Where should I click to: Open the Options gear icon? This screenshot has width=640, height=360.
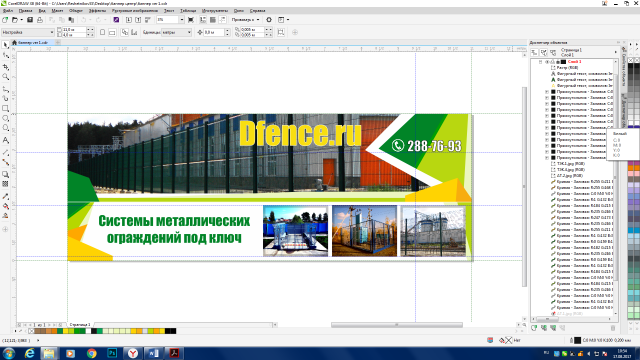tap(269, 20)
